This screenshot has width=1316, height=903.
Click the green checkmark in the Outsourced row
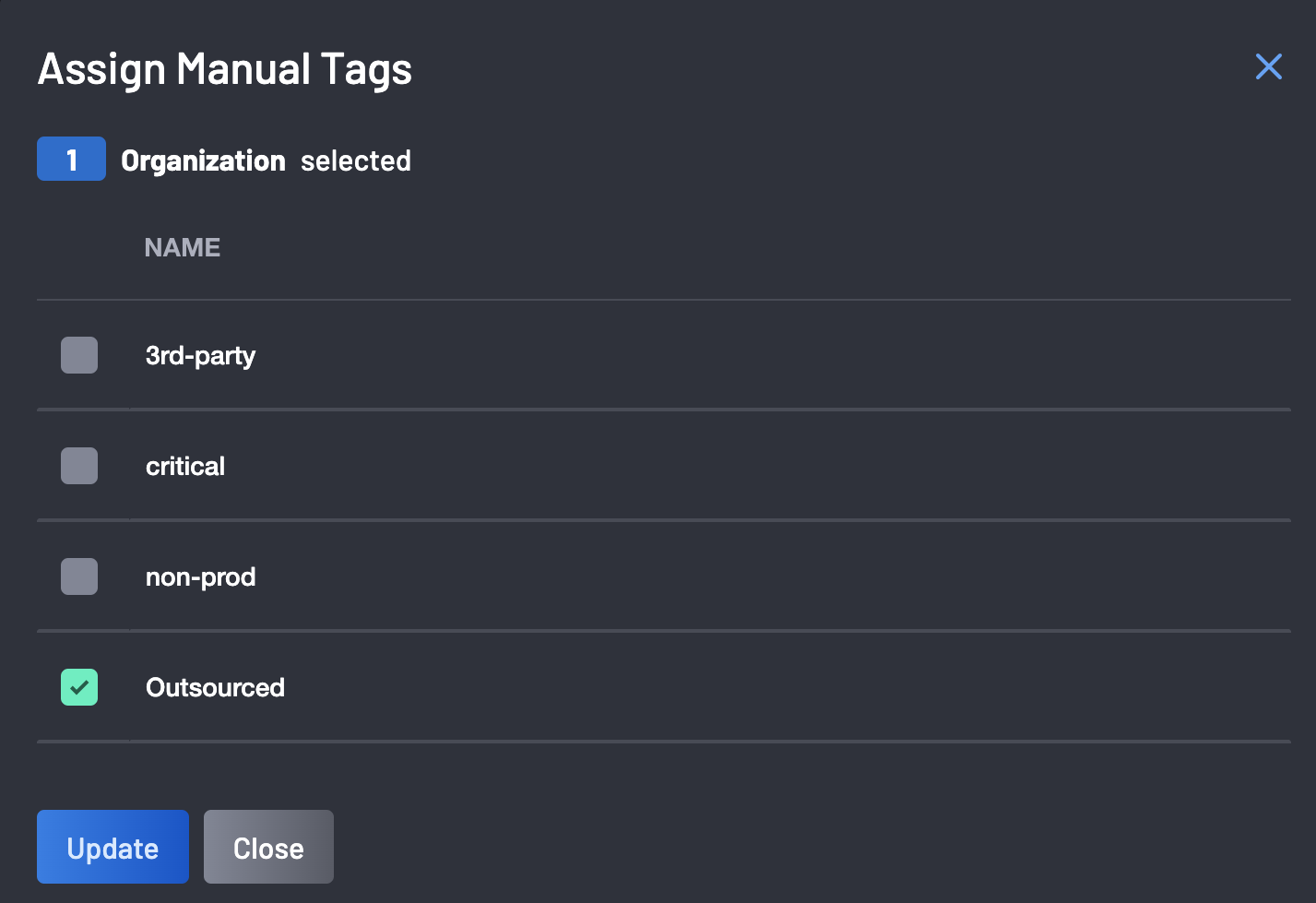tap(79, 687)
